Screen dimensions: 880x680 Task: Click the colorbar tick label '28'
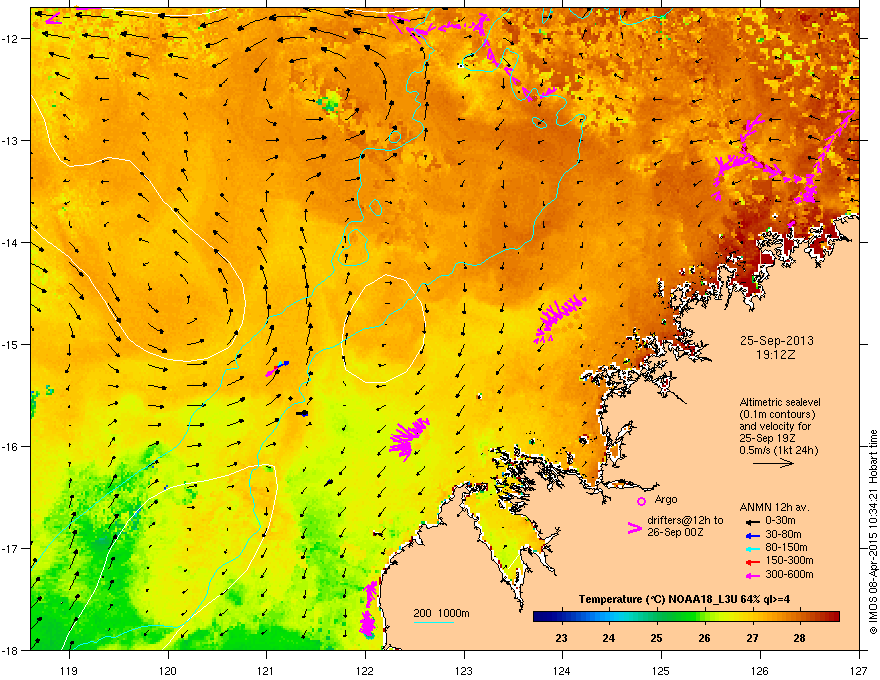coord(800,638)
